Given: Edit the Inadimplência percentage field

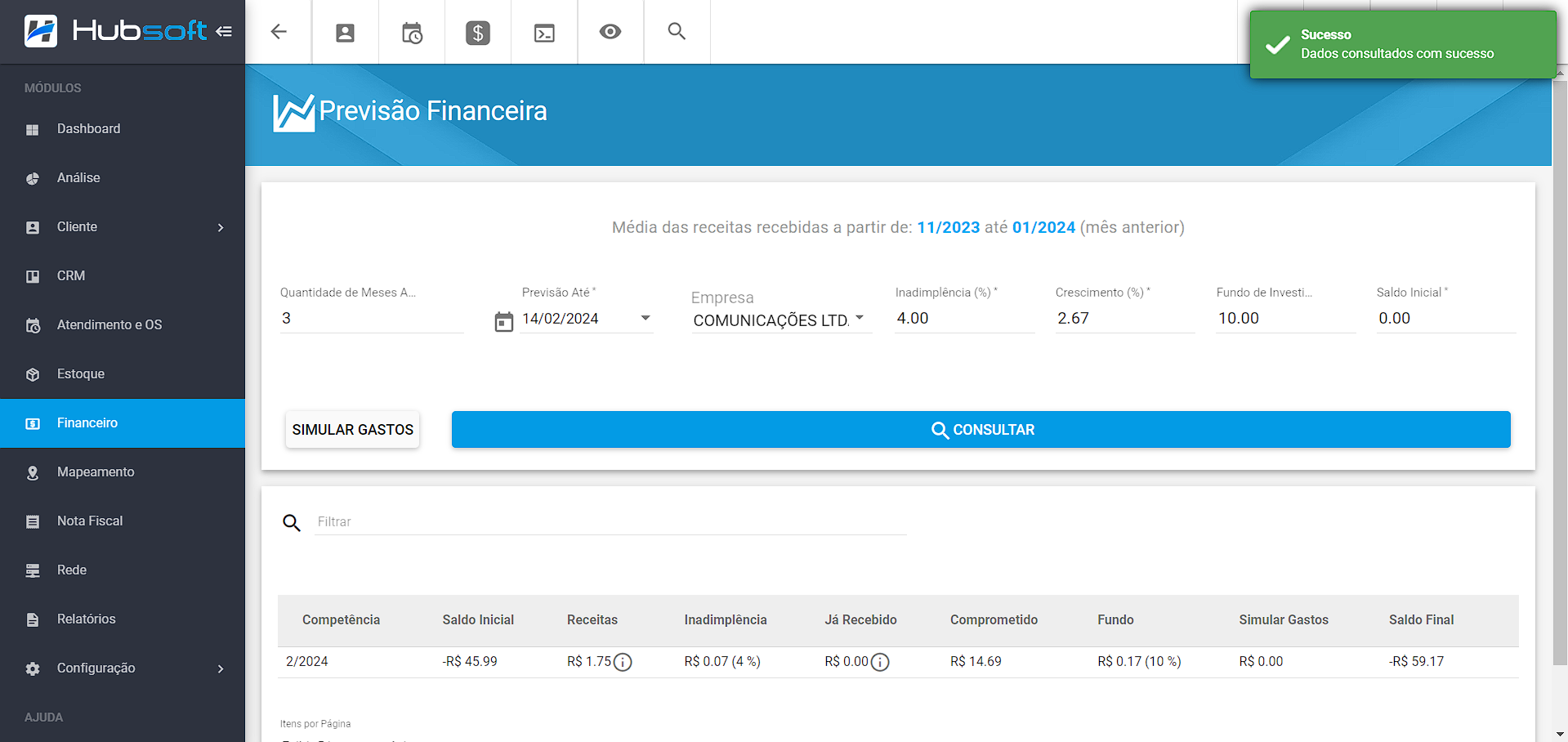Looking at the screenshot, I should tap(965, 319).
